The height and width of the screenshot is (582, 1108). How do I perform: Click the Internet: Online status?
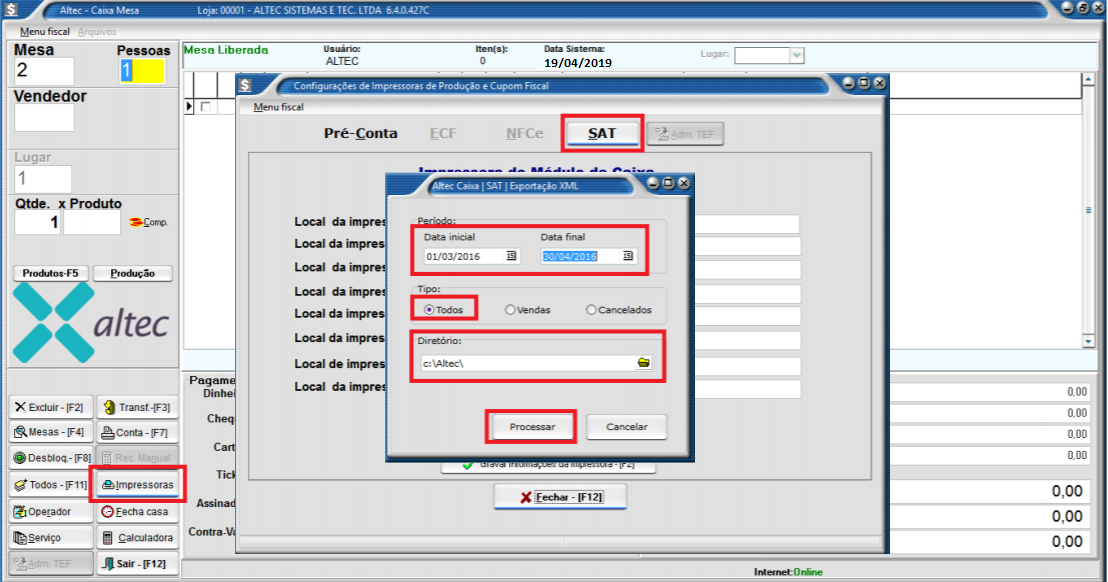(x=788, y=572)
